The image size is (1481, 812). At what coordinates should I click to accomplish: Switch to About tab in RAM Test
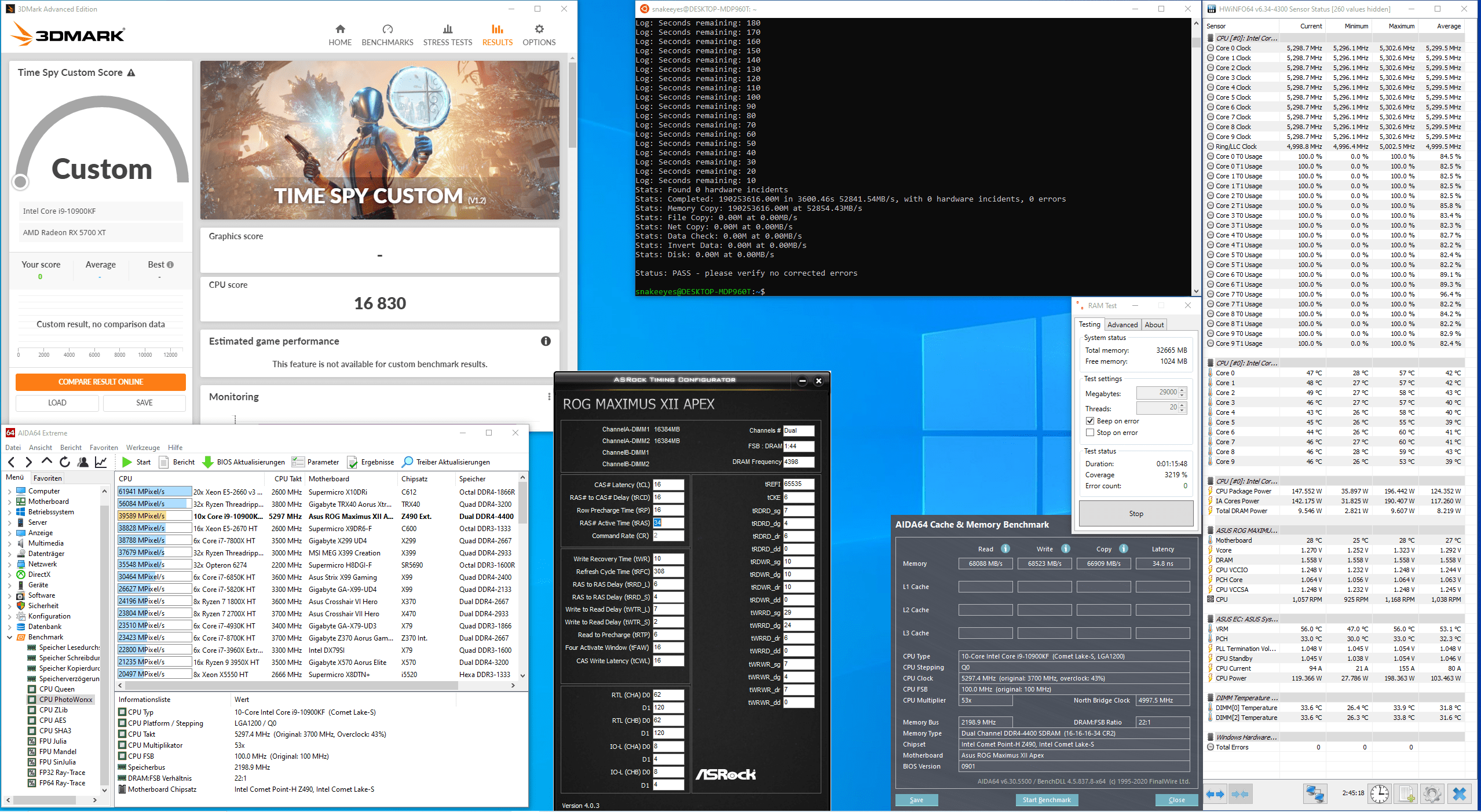coord(1154,325)
